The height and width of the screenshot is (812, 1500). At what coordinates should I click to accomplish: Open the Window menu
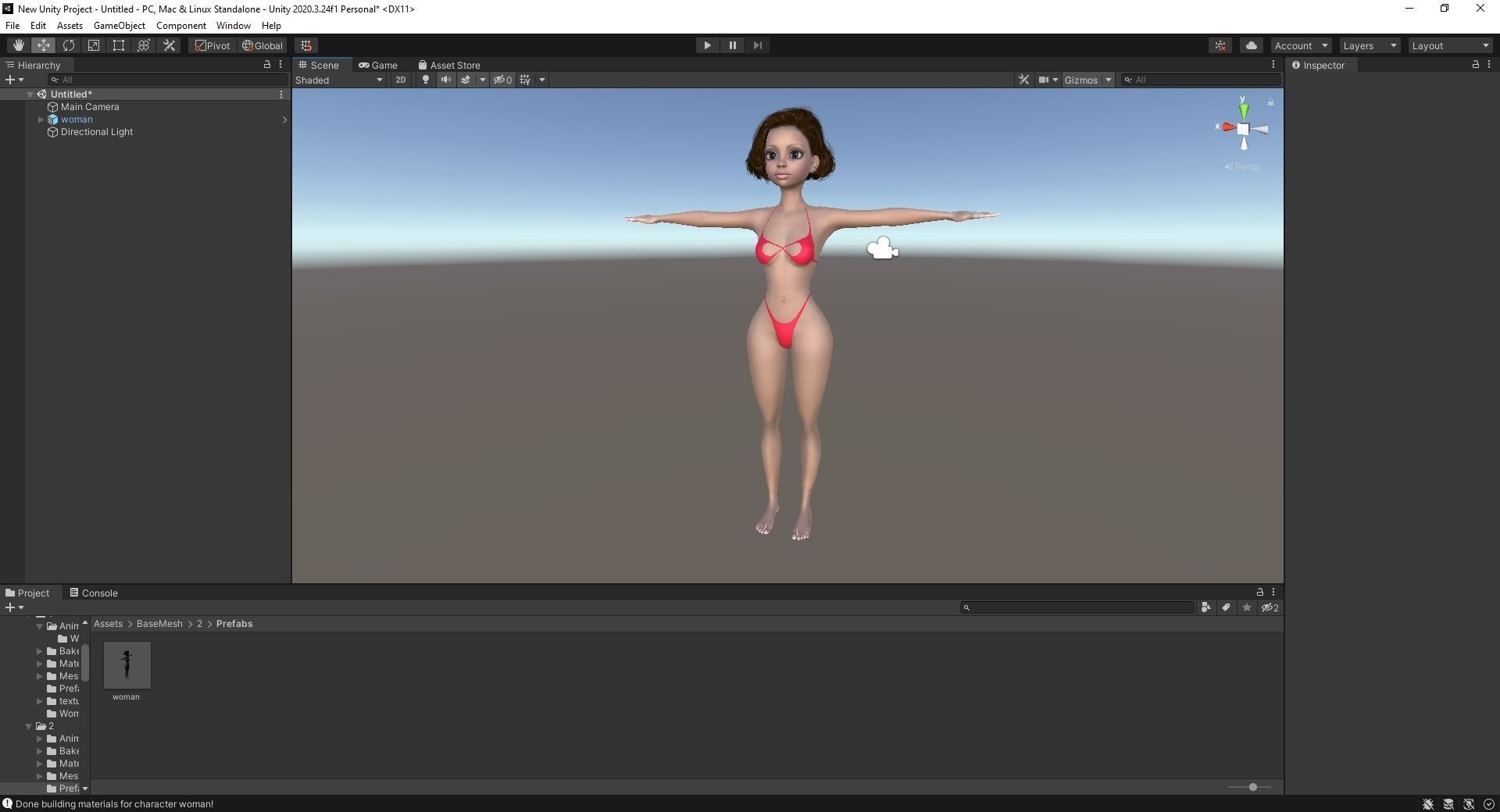tap(233, 26)
